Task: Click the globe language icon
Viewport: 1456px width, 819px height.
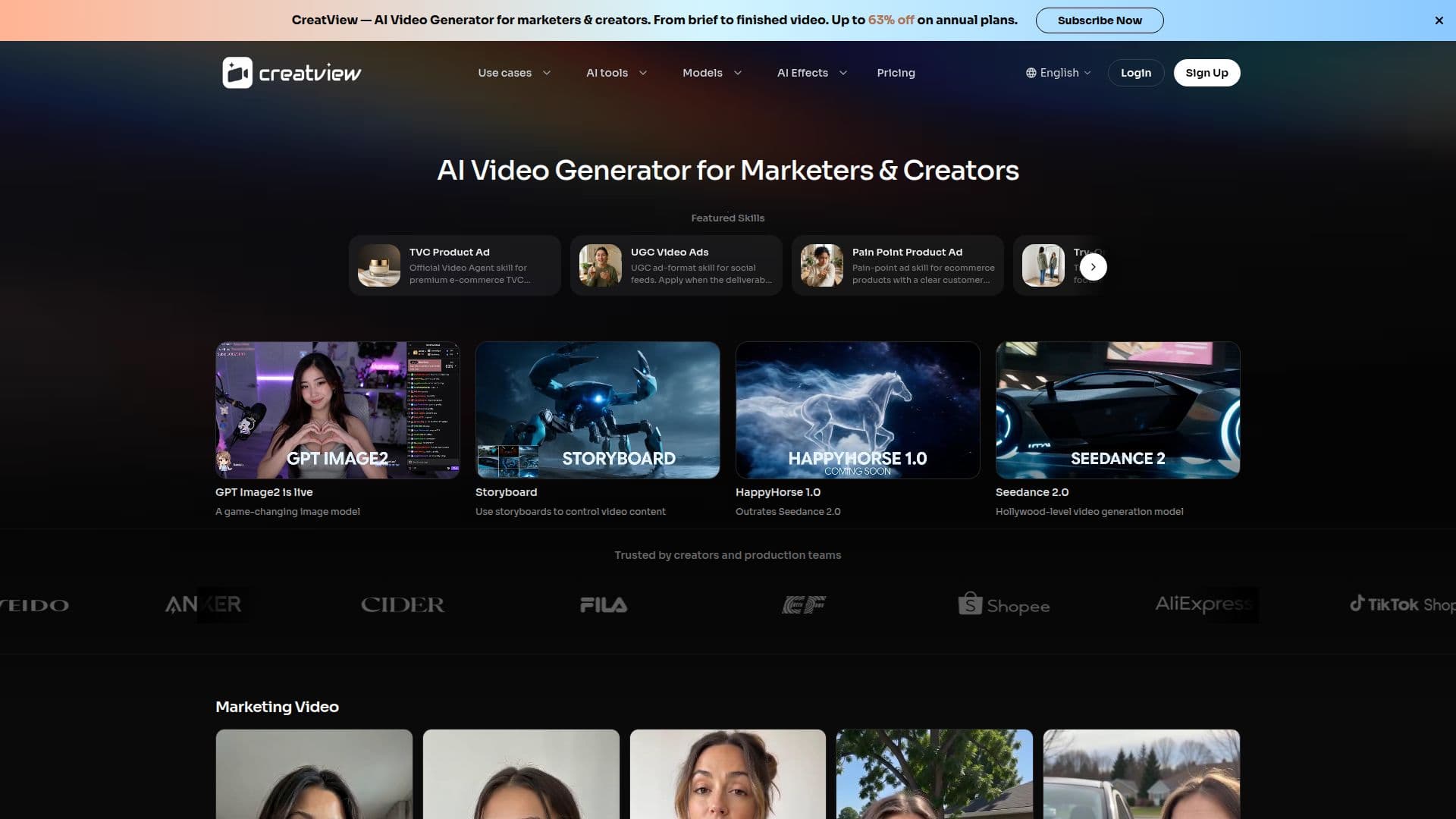Action: (x=1031, y=73)
